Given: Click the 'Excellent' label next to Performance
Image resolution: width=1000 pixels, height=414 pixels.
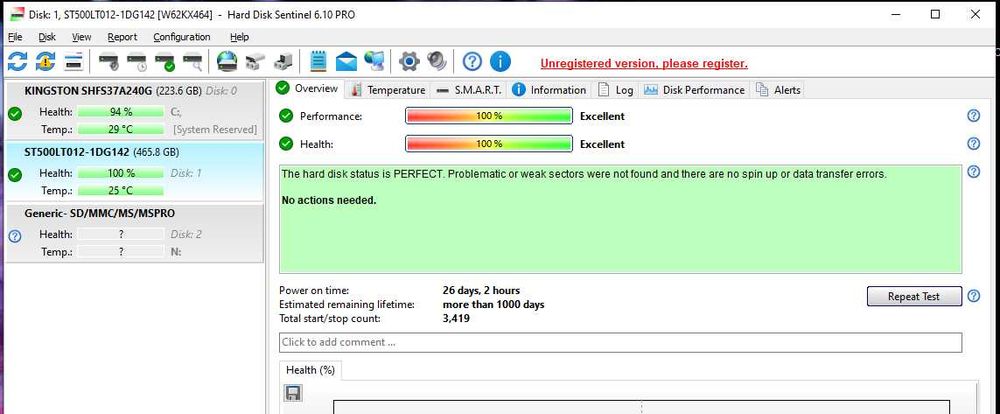Looking at the screenshot, I should (602, 116).
